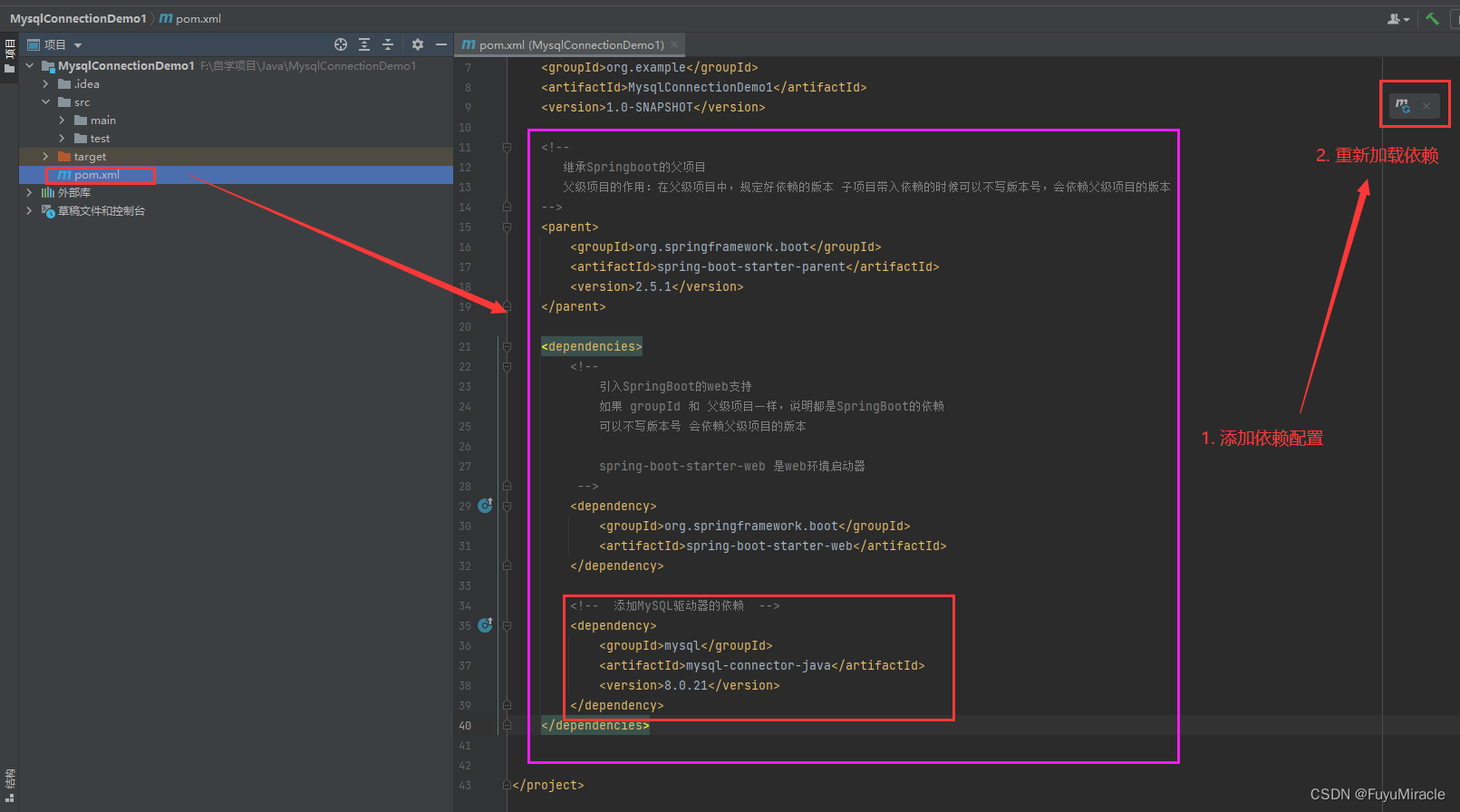
Task: Open the 项目 vertical tool window tab
Action: (x=9, y=55)
